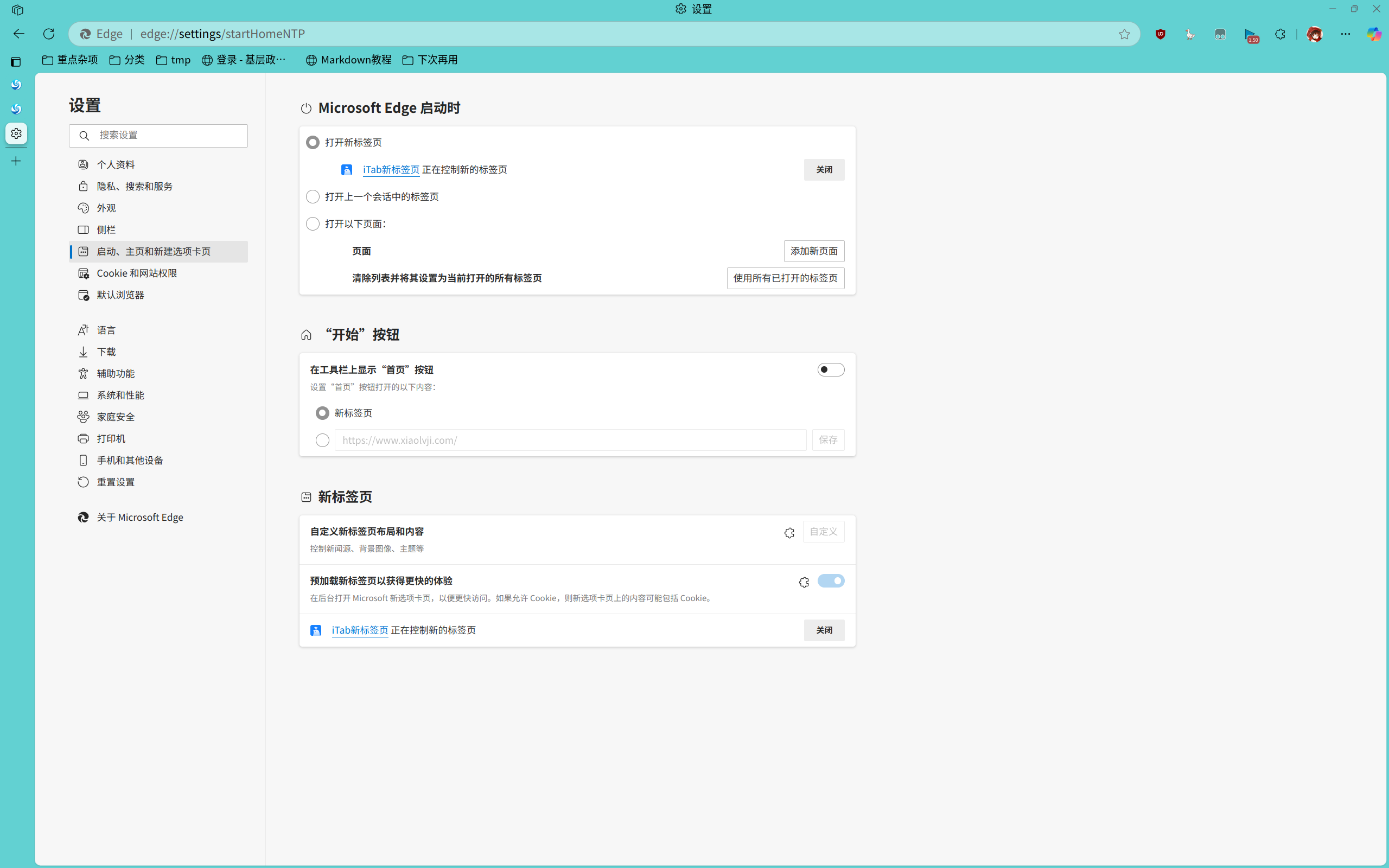Open 隐私、搜索和服务 settings section
The height and width of the screenshot is (868, 1389).
(x=158, y=187)
